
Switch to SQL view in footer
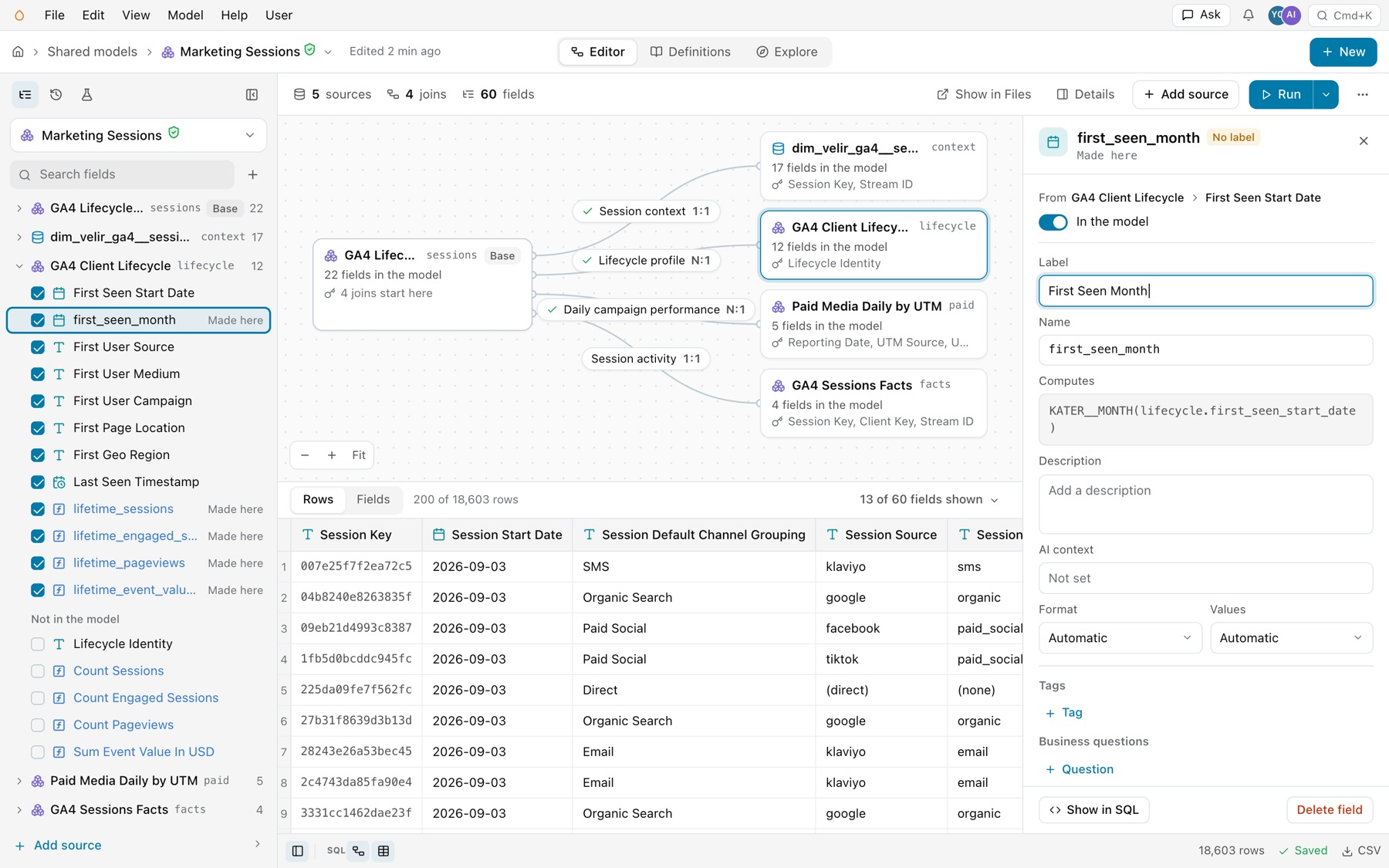tap(336, 850)
